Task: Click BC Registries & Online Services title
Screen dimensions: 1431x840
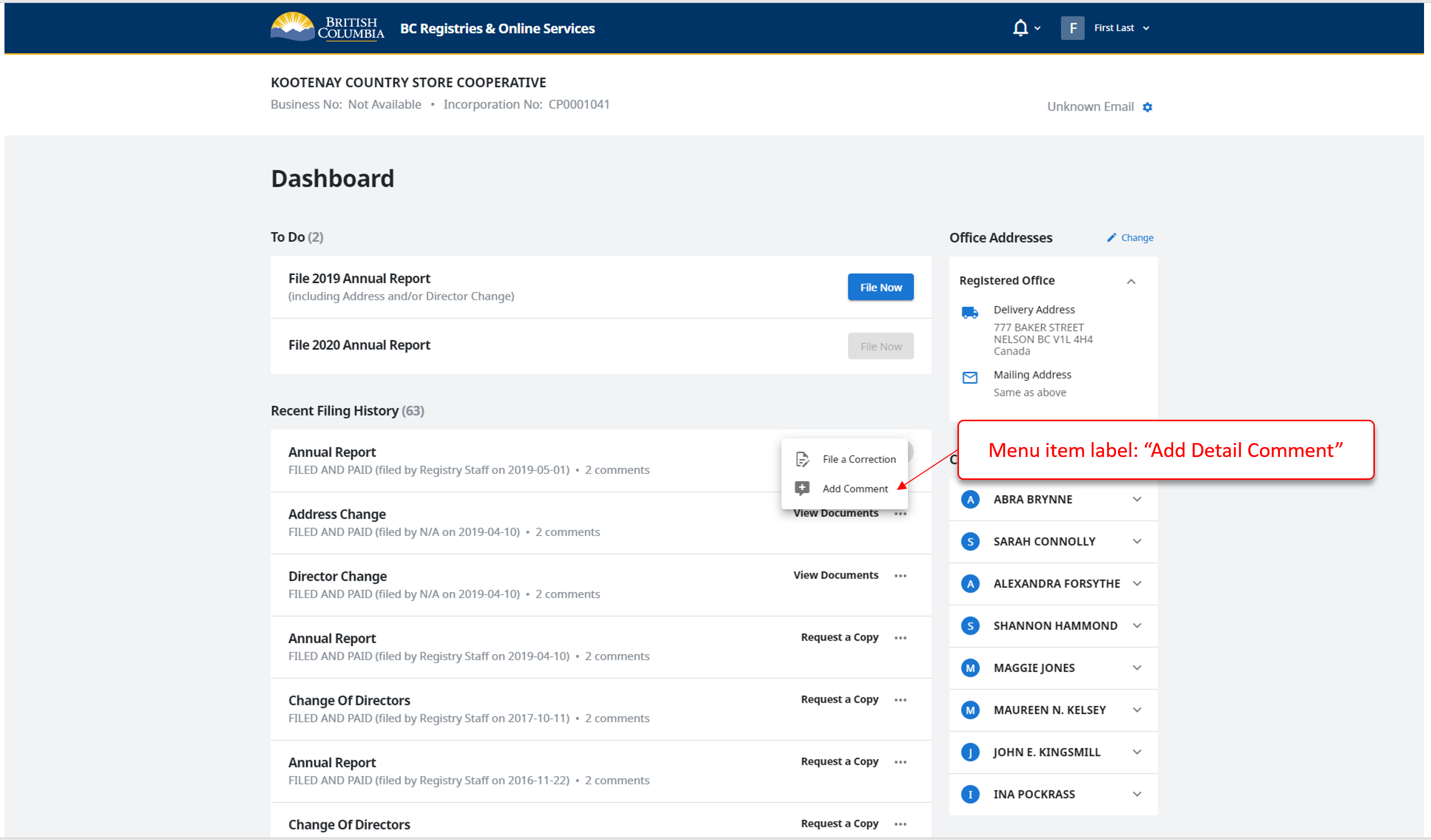Action: 497,28
